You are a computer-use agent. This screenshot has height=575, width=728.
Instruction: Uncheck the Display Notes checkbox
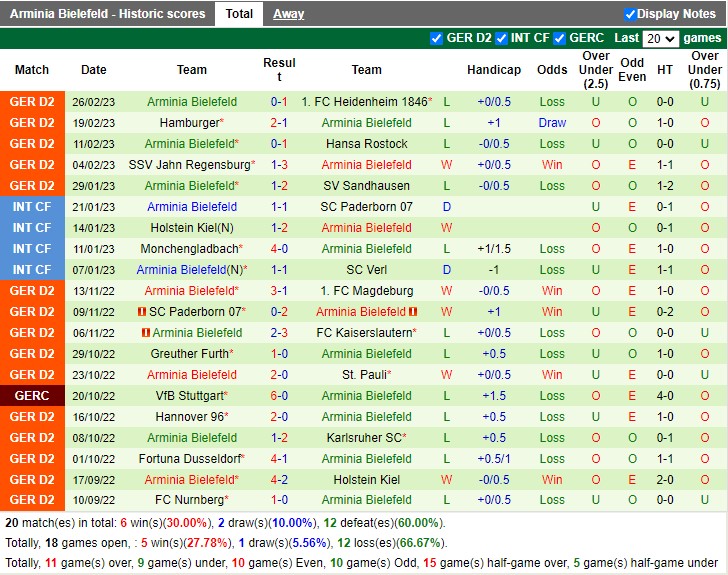click(630, 14)
